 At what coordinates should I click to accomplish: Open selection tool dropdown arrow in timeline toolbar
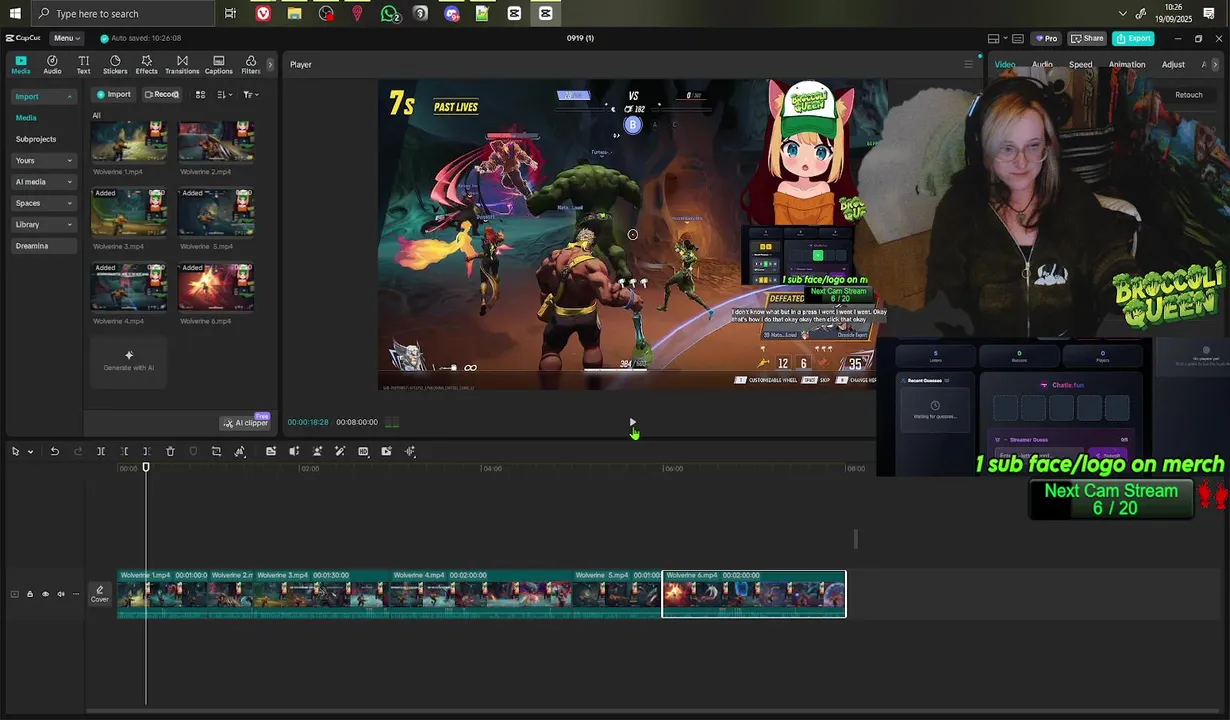coord(30,452)
